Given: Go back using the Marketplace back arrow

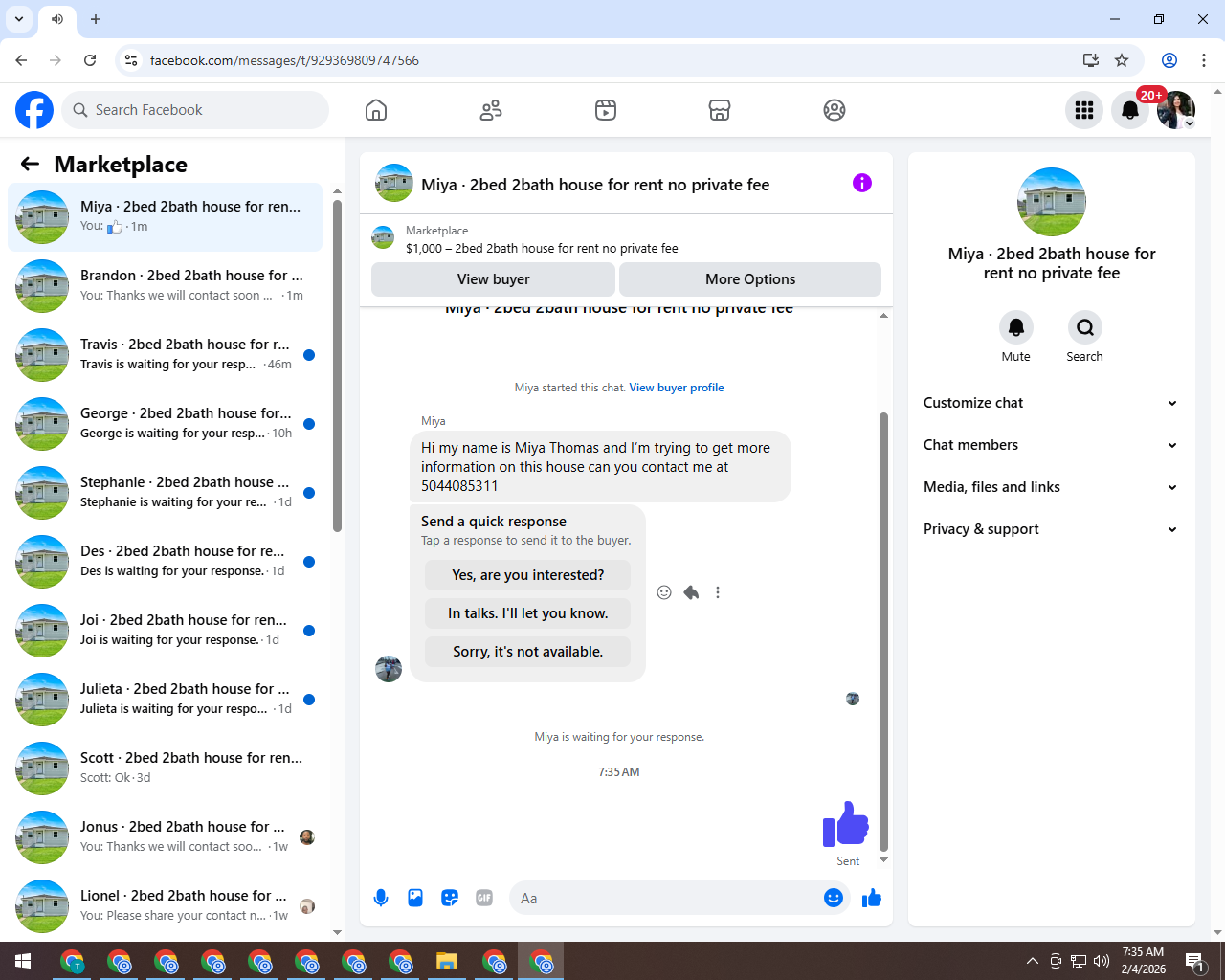Looking at the screenshot, I should (30, 164).
